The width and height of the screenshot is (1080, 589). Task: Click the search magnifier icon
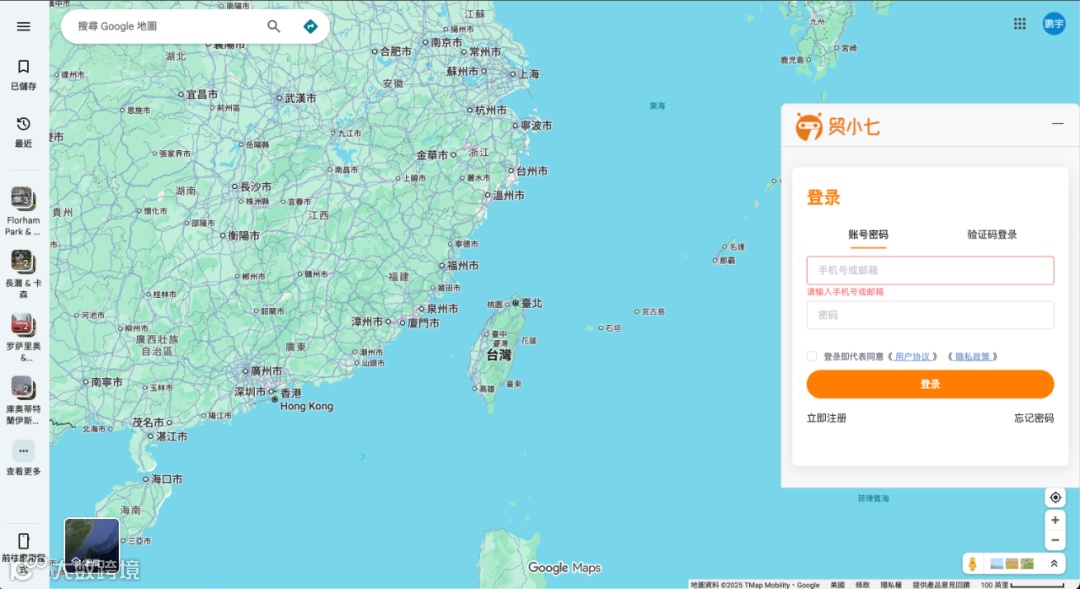[273, 26]
